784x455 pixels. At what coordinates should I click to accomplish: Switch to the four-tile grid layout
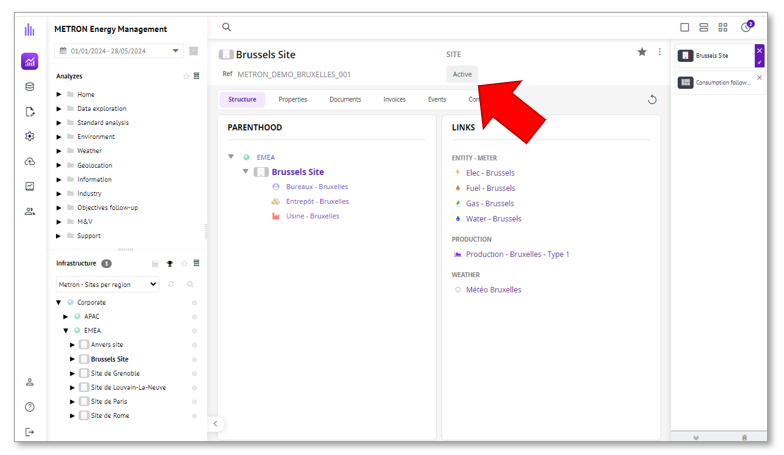pos(723,28)
